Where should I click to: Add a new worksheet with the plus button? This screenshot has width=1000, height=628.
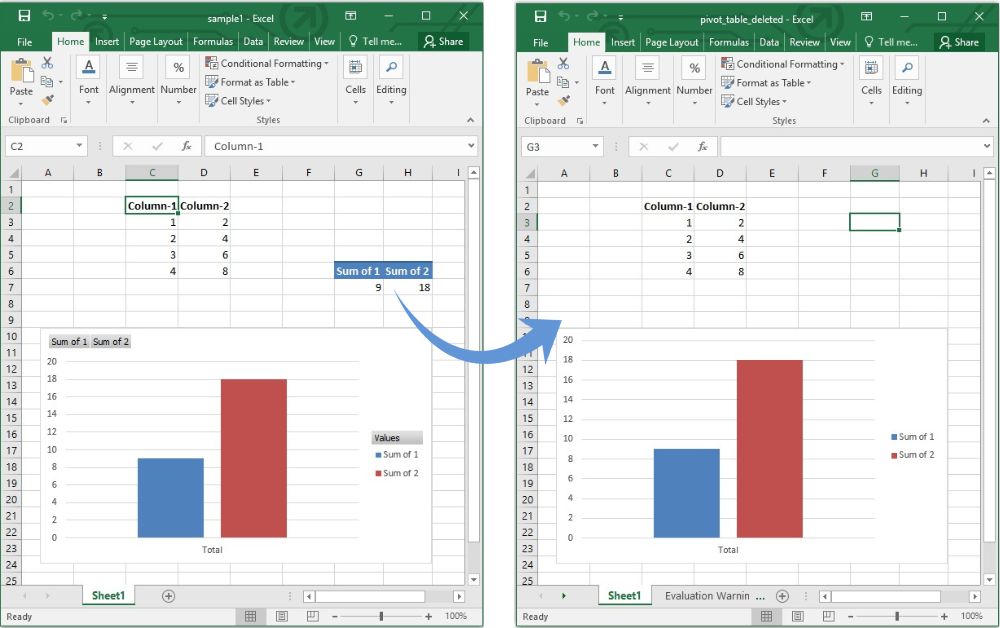click(168, 594)
